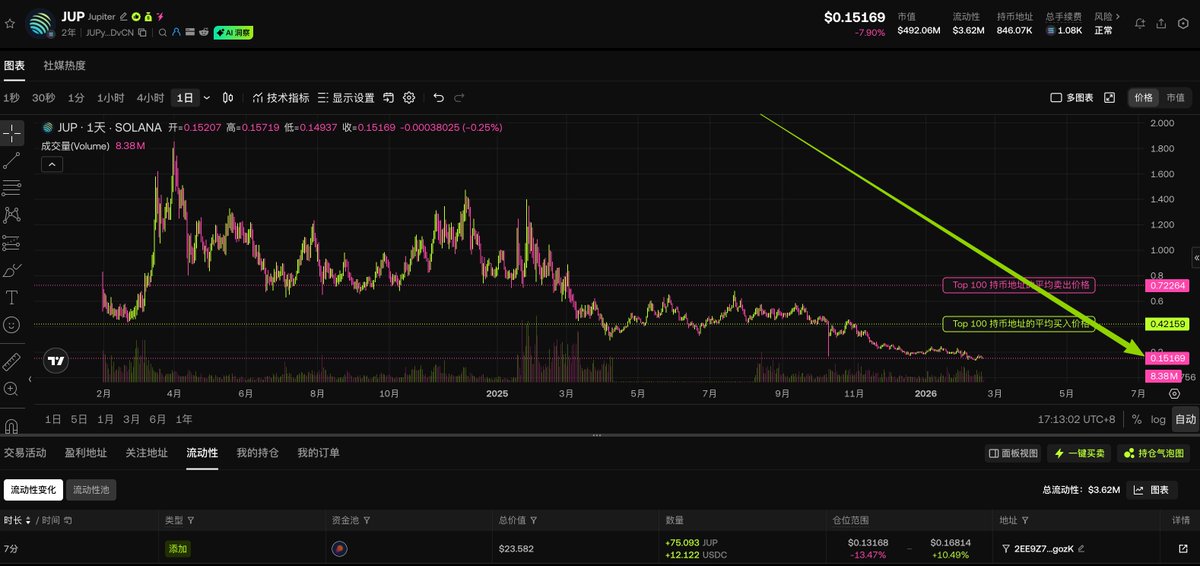Image resolution: width=1200 pixels, height=566 pixels.
Task: Select the 1秒 timeframe
Action: click(x=11, y=98)
